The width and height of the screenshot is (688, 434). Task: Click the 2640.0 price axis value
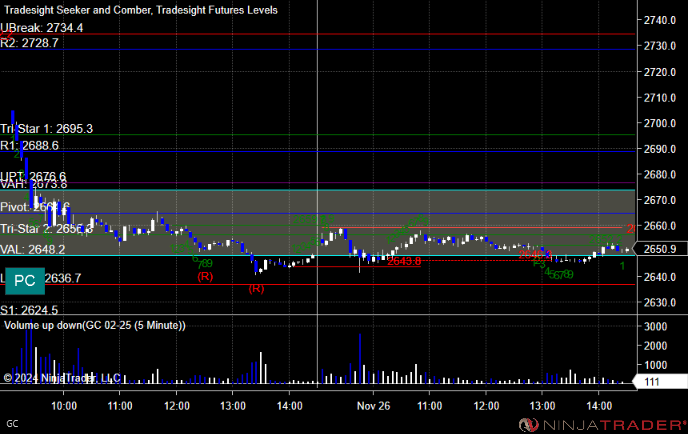pos(659,277)
